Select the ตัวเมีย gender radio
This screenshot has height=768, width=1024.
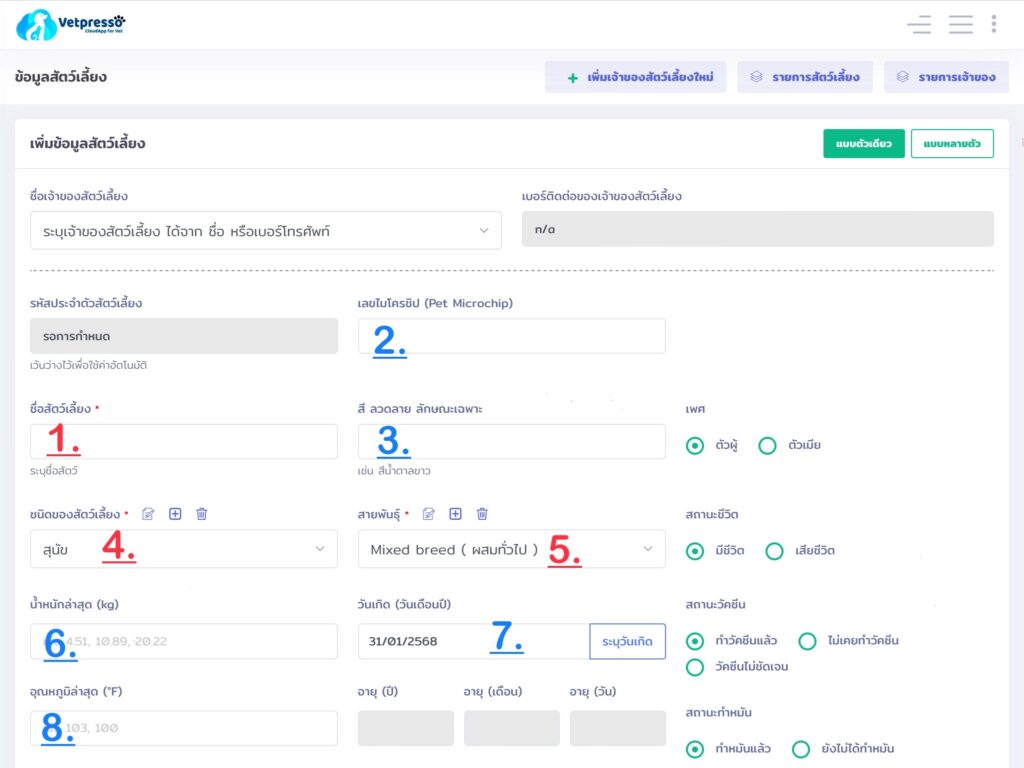tap(767, 446)
